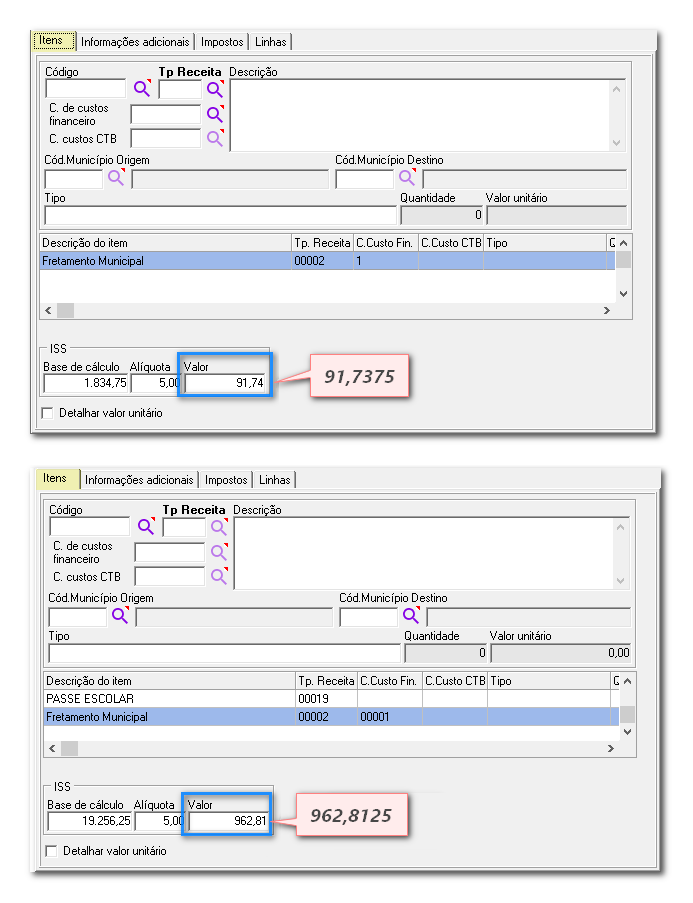The height and width of the screenshot is (903, 693).
Task: Click C.Custo CTB column header in upper grid
Action: pos(451,243)
